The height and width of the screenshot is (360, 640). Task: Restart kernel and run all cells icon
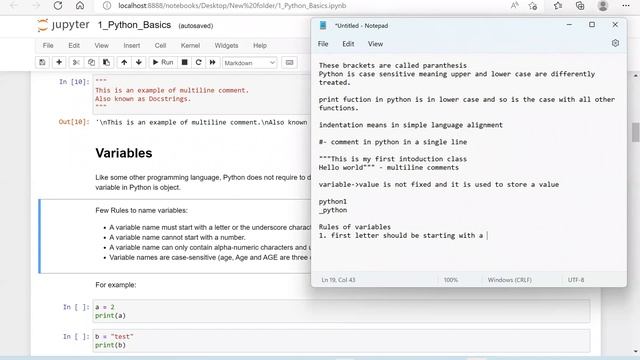[213, 62]
